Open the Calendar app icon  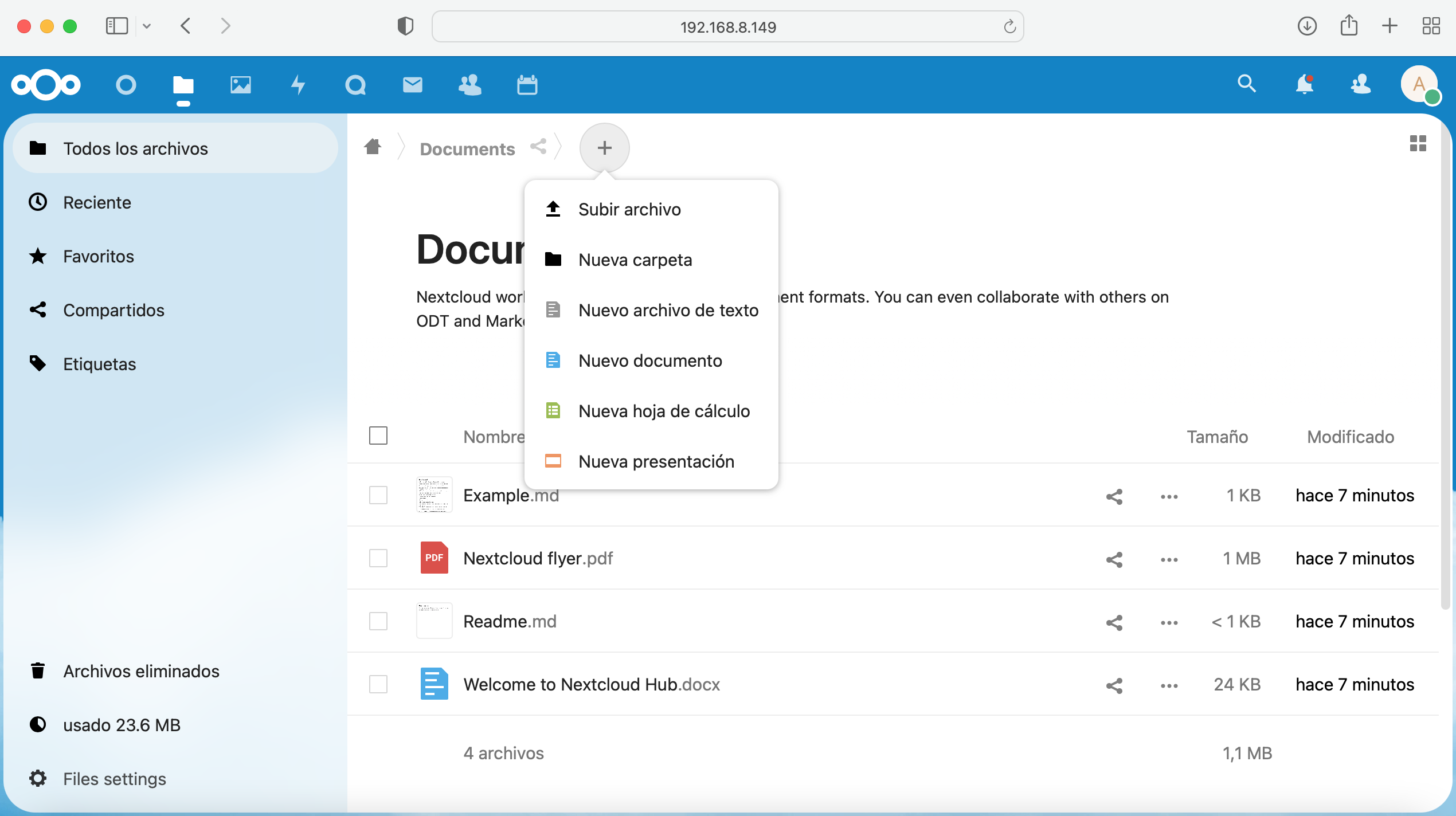pos(527,85)
